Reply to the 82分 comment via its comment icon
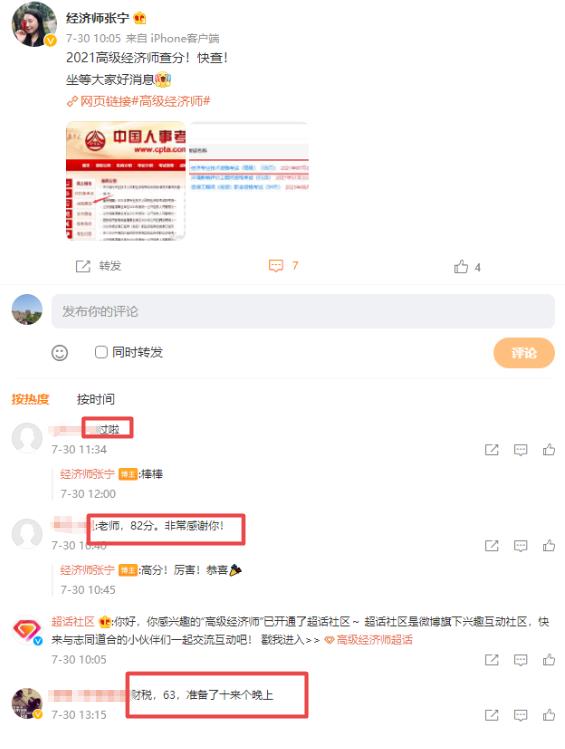The height and width of the screenshot is (749, 565). (x=520, y=546)
